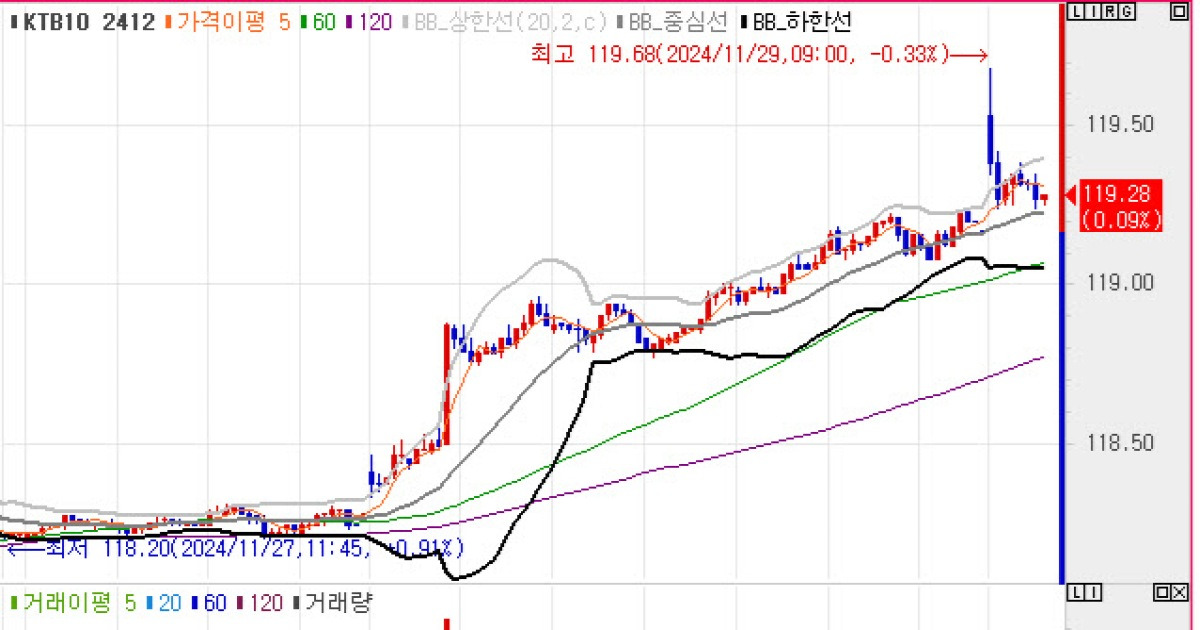Click the R icon on the price axis toolbar

1110,11
